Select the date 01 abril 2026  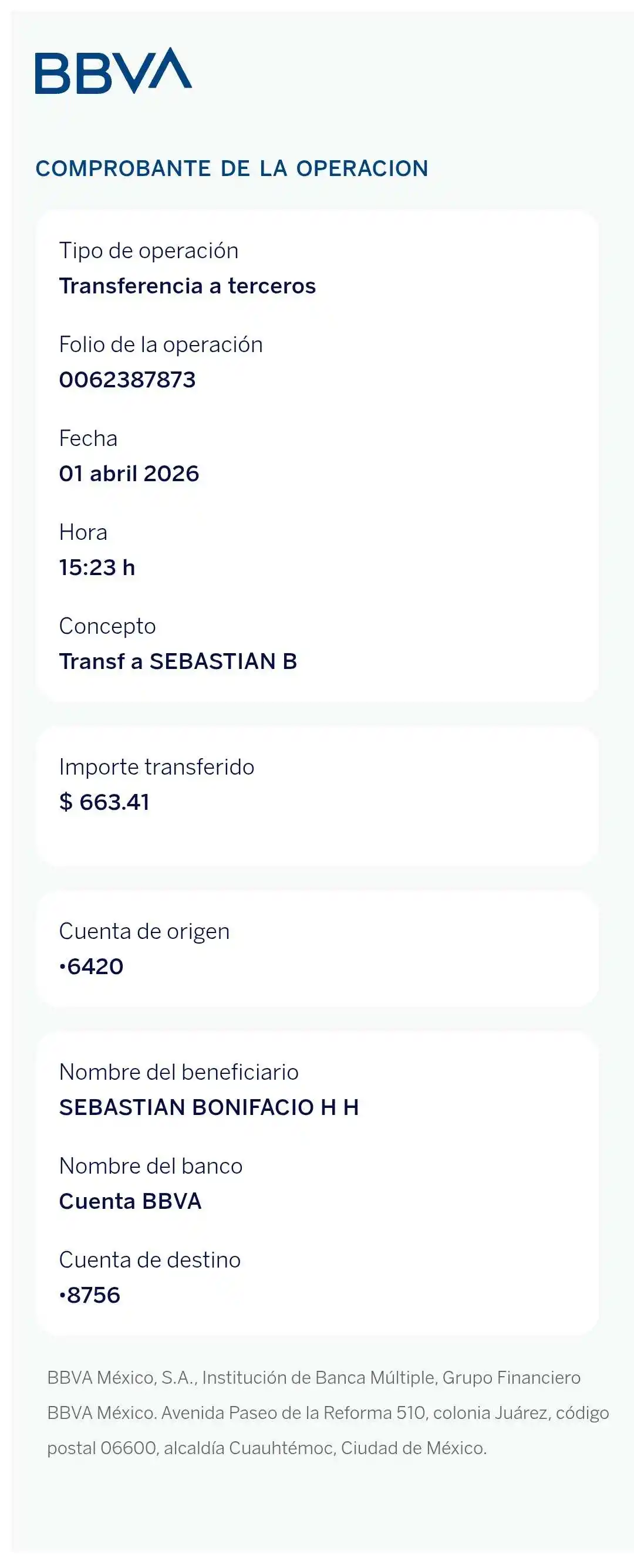pos(129,474)
